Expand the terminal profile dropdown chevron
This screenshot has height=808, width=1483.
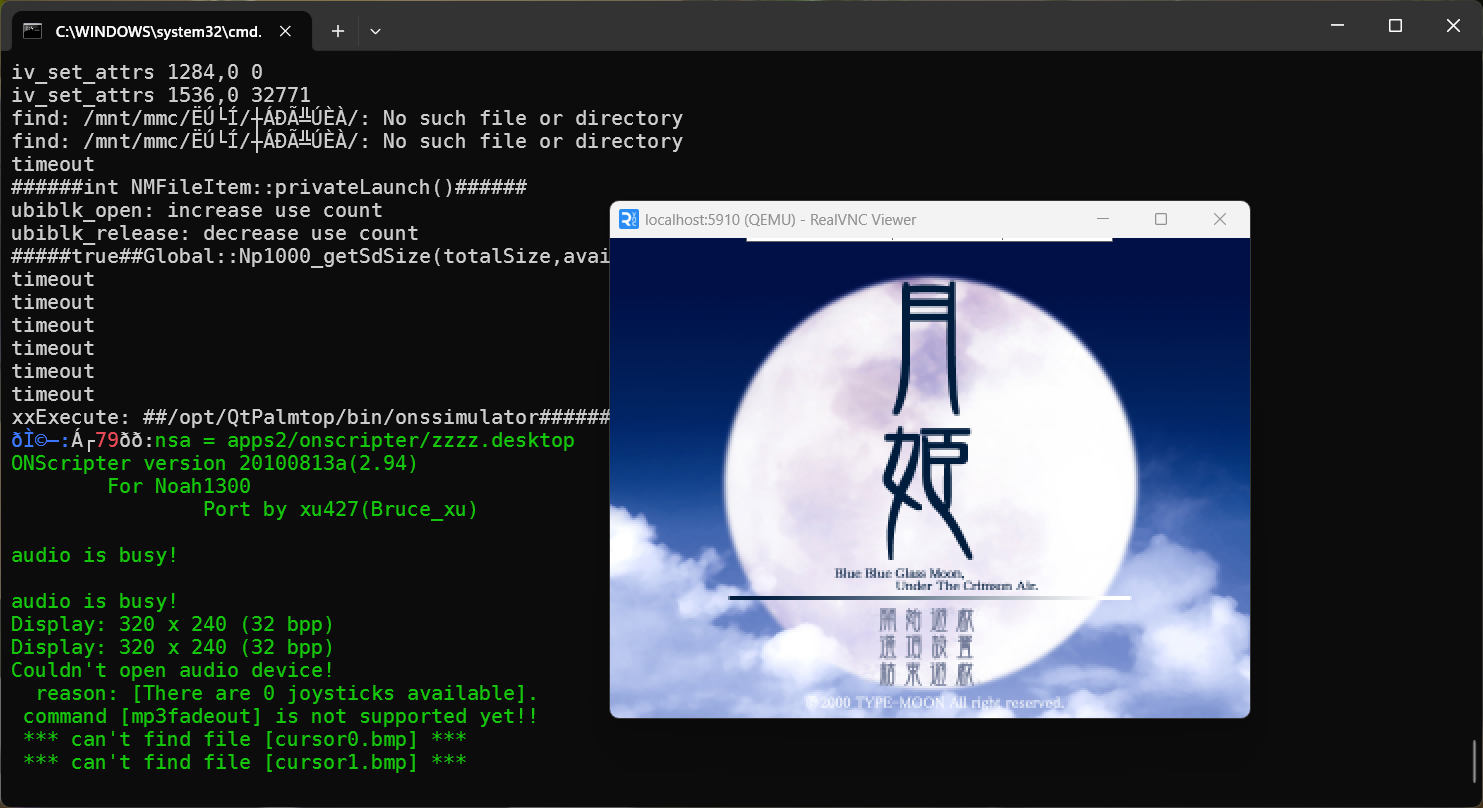(x=375, y=31)
